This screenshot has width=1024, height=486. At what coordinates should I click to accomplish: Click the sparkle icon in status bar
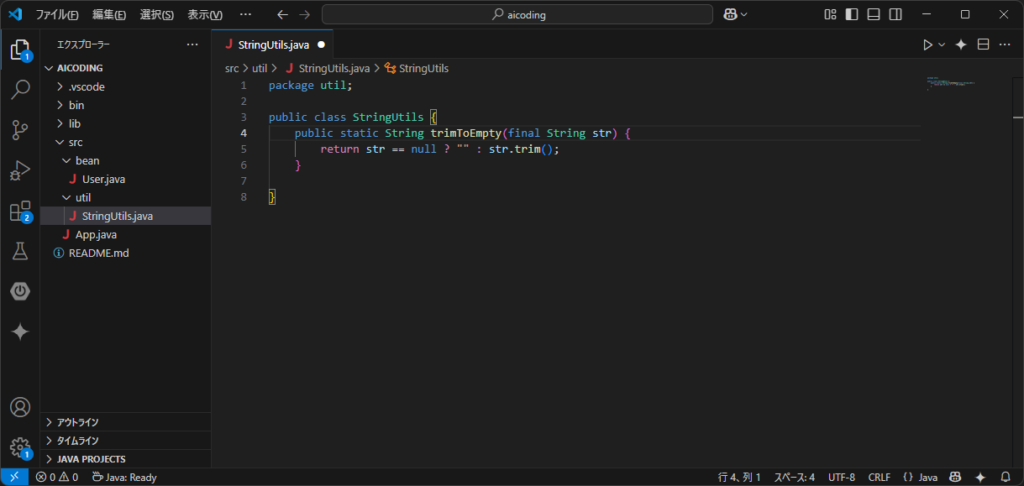[x=980, y=478]
